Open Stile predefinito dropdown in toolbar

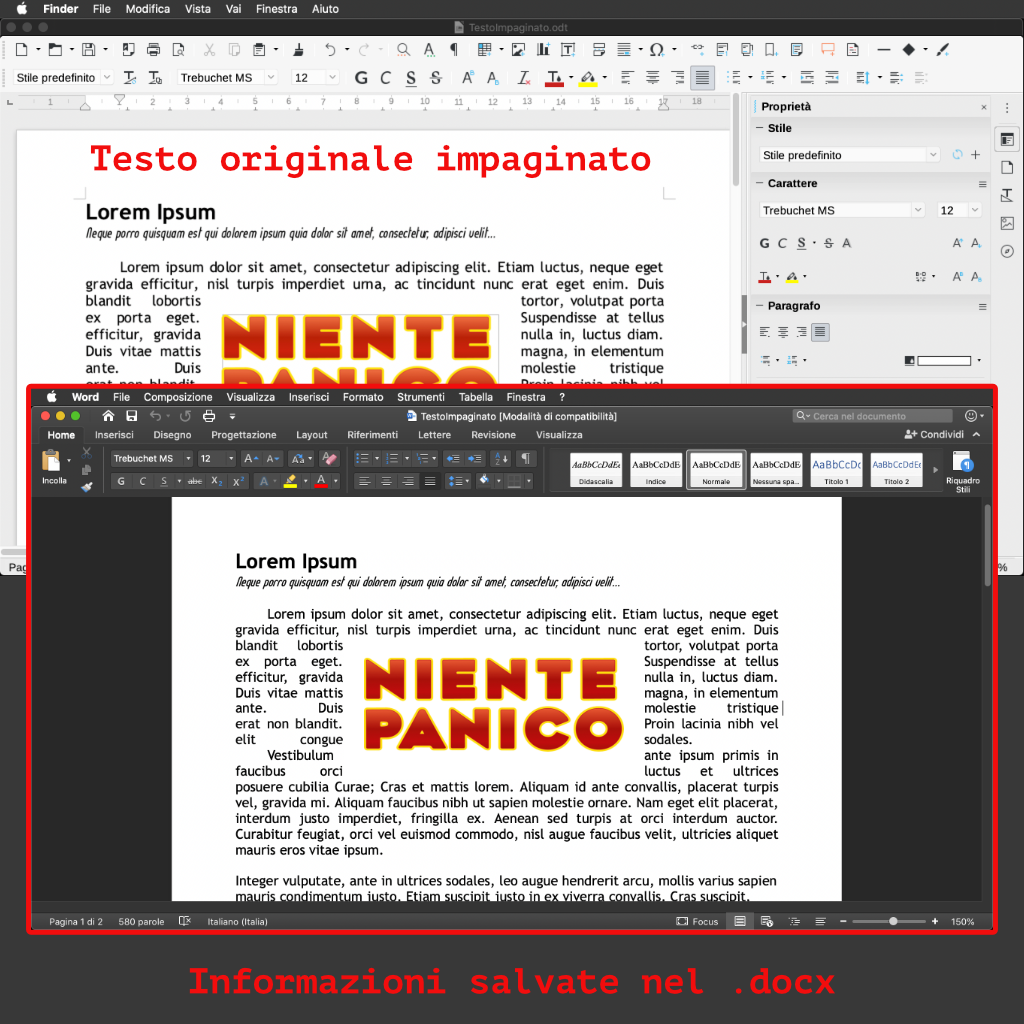click(107, 77)
